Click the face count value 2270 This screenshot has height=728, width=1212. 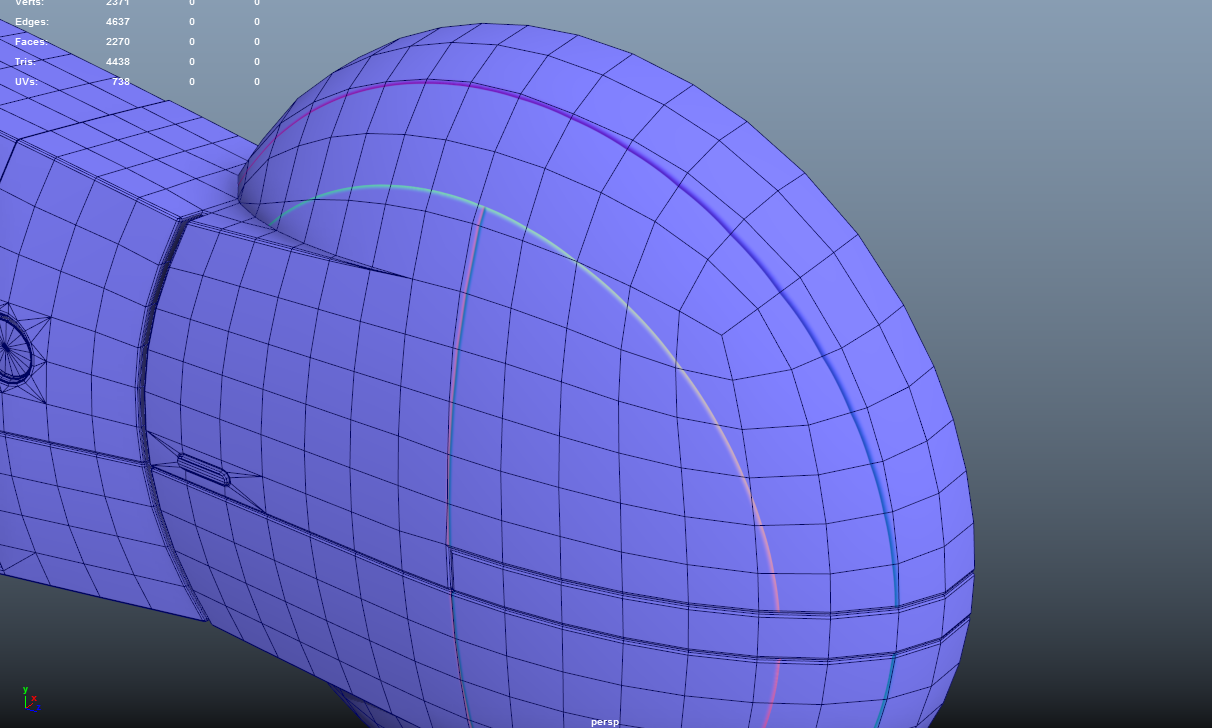pos(118,42)
